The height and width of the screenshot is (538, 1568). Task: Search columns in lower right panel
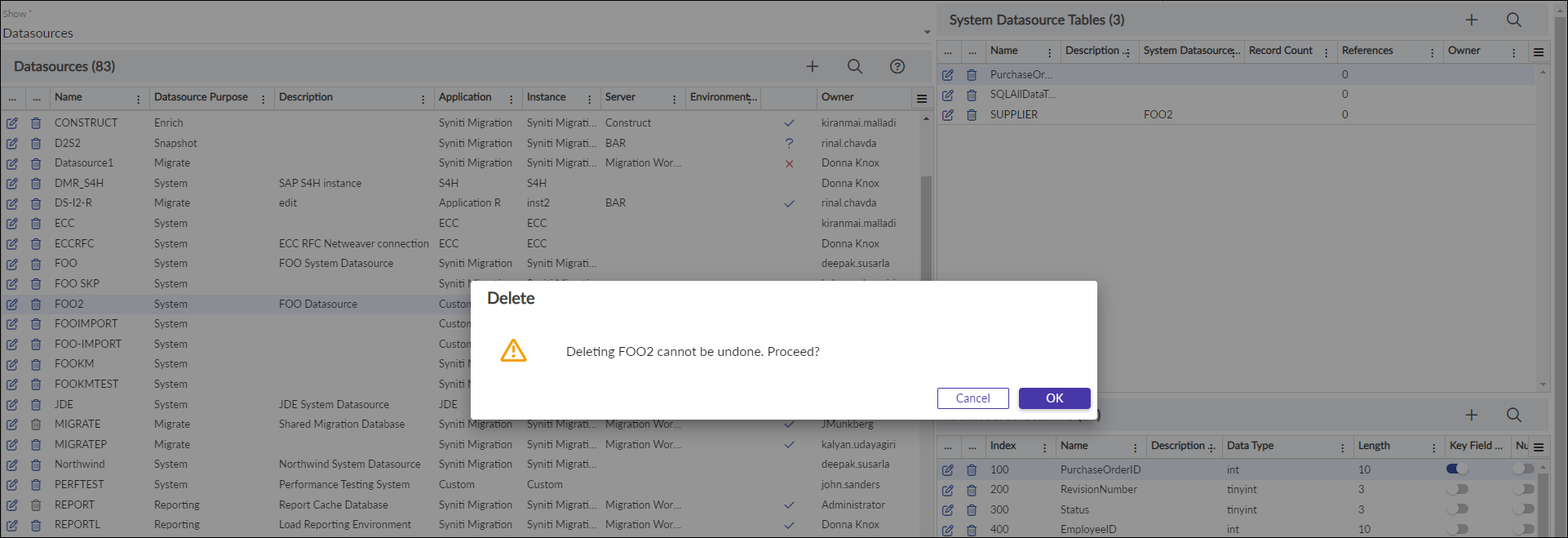click(1514, 415)
